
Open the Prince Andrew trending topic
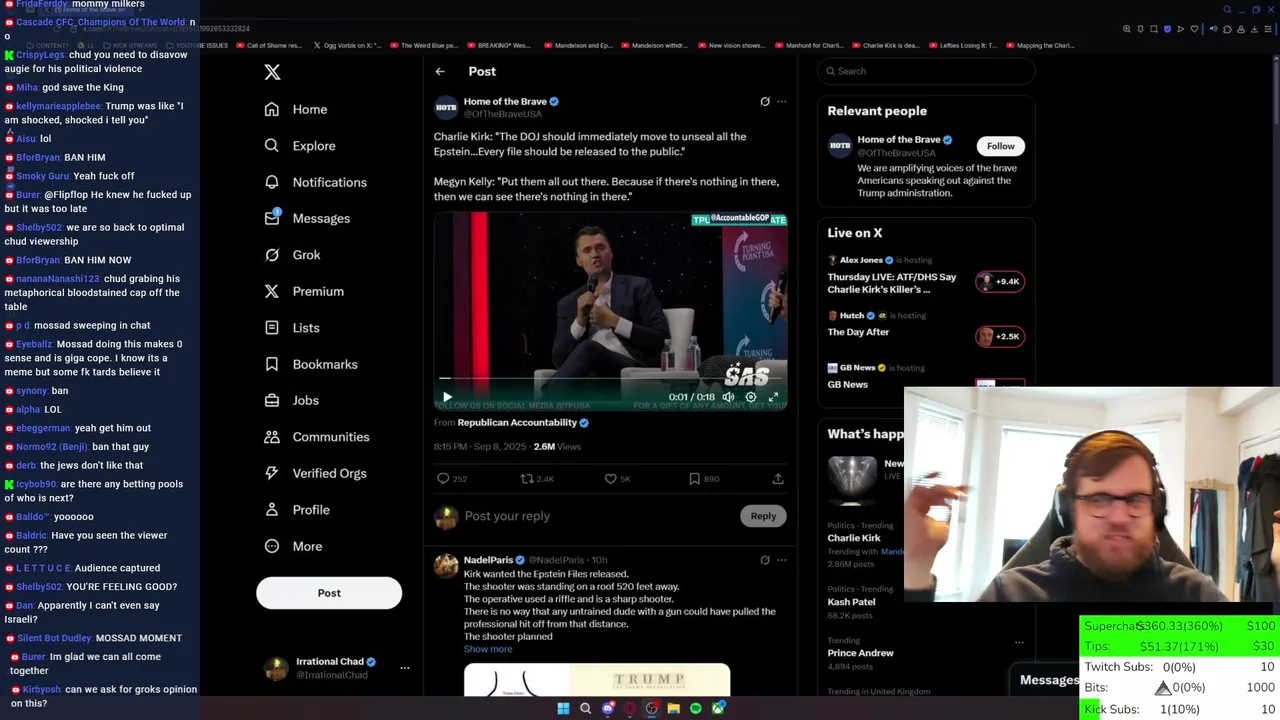pos(860,653)
